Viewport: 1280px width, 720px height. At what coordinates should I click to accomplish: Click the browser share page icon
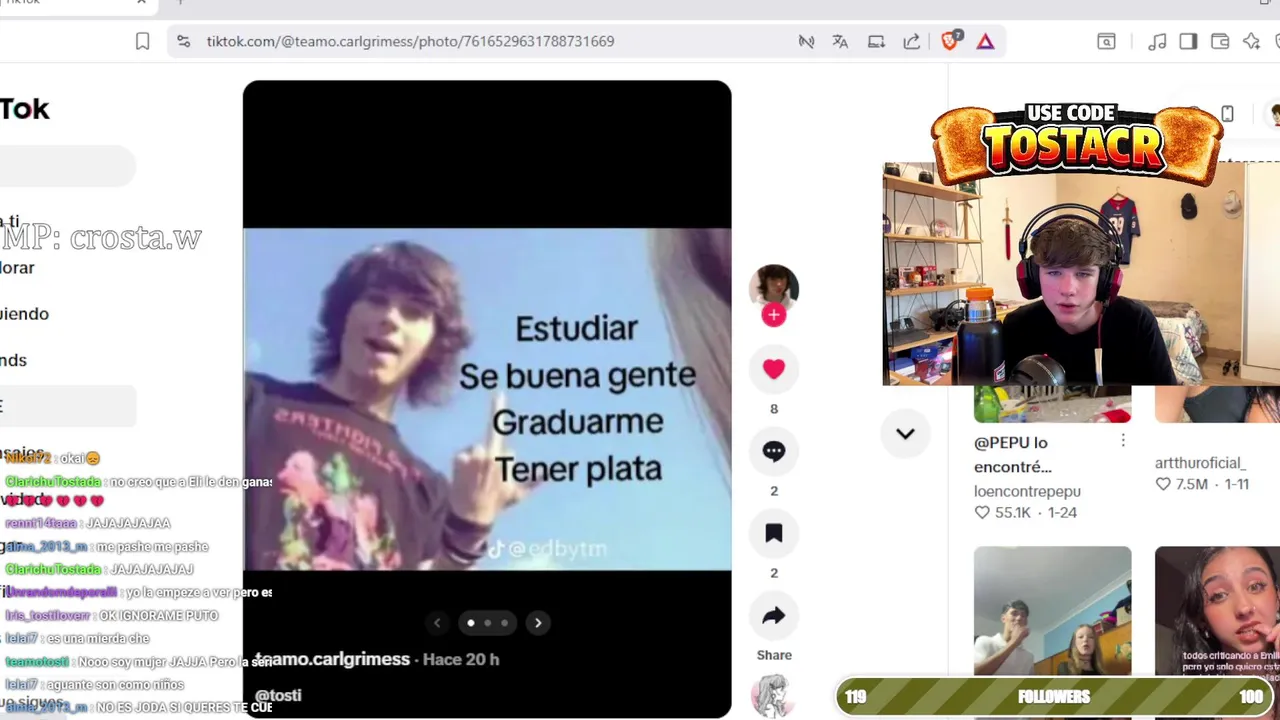[x=911, y=41]
